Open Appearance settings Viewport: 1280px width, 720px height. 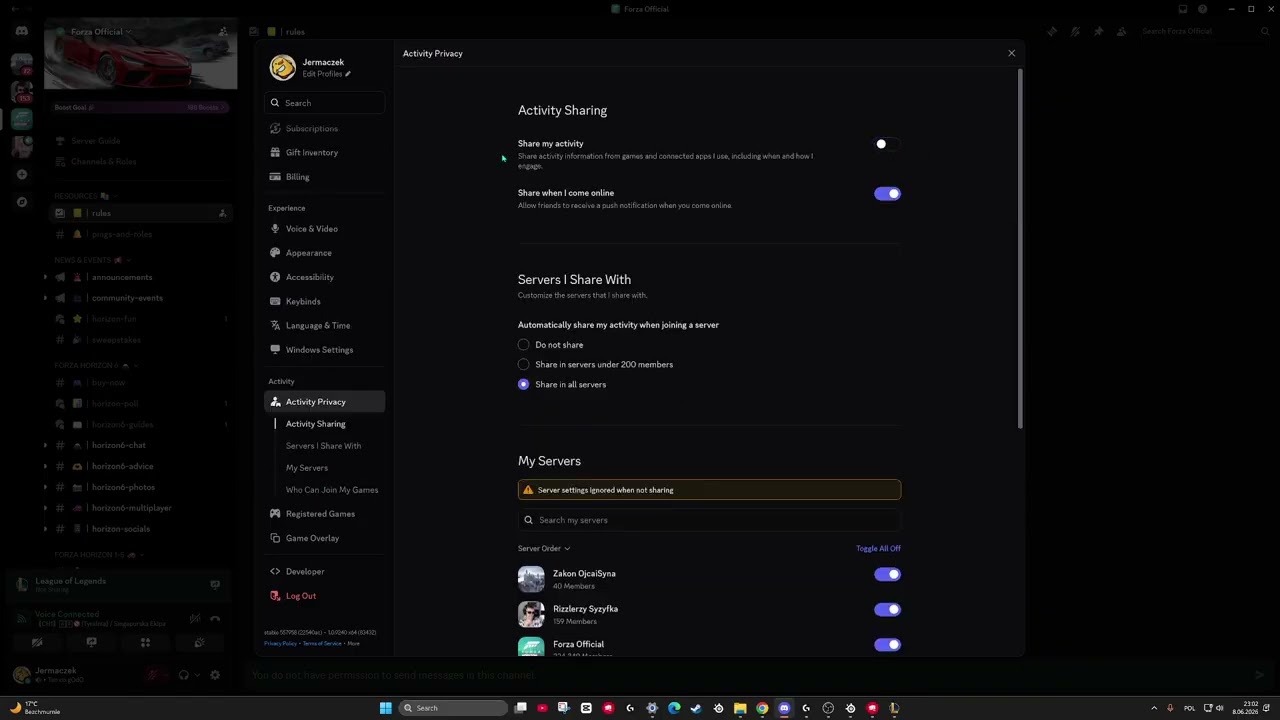(324, 253)
